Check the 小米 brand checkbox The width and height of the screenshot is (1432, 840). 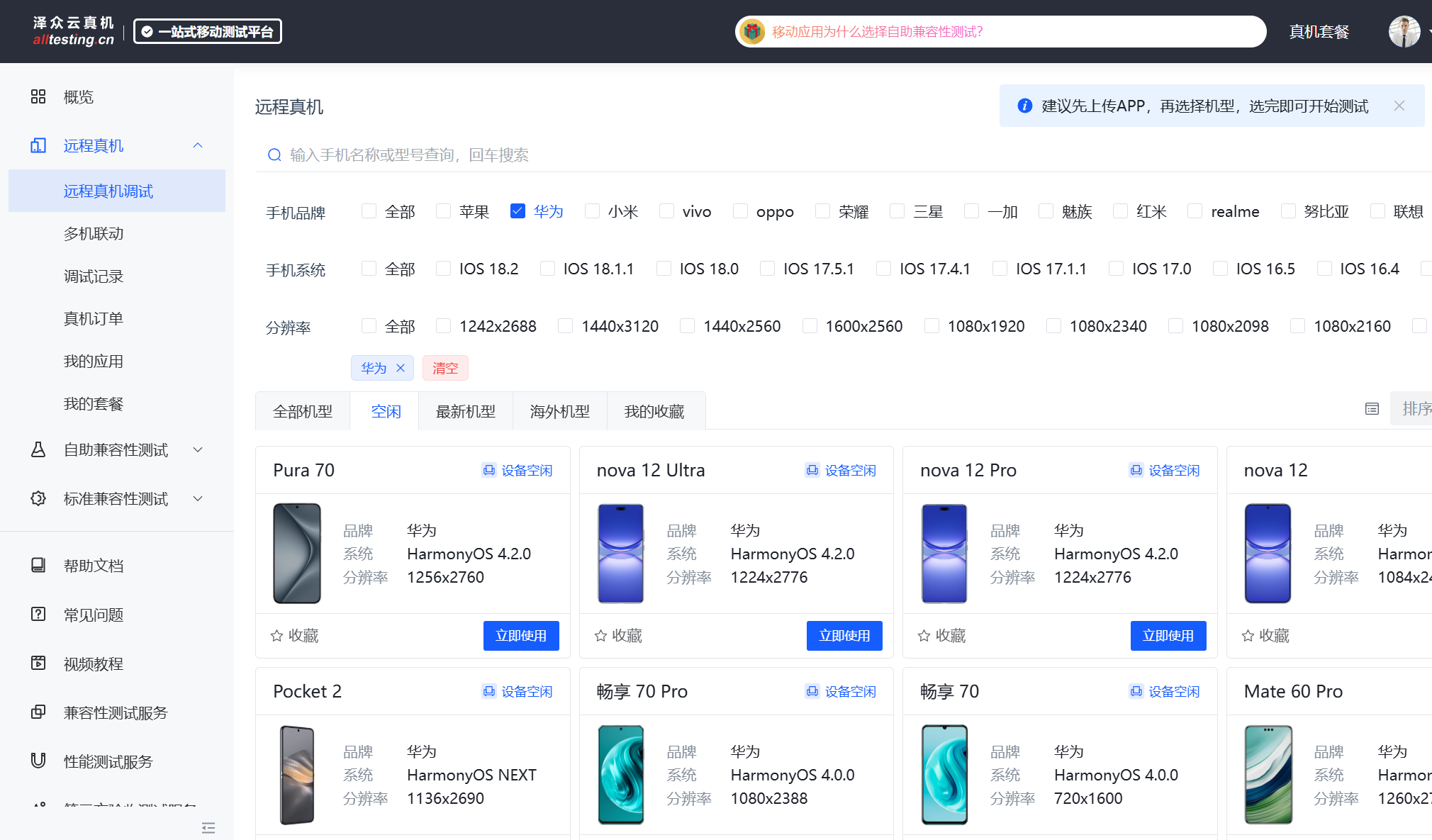pyautogui.click(x=592, y=211)
